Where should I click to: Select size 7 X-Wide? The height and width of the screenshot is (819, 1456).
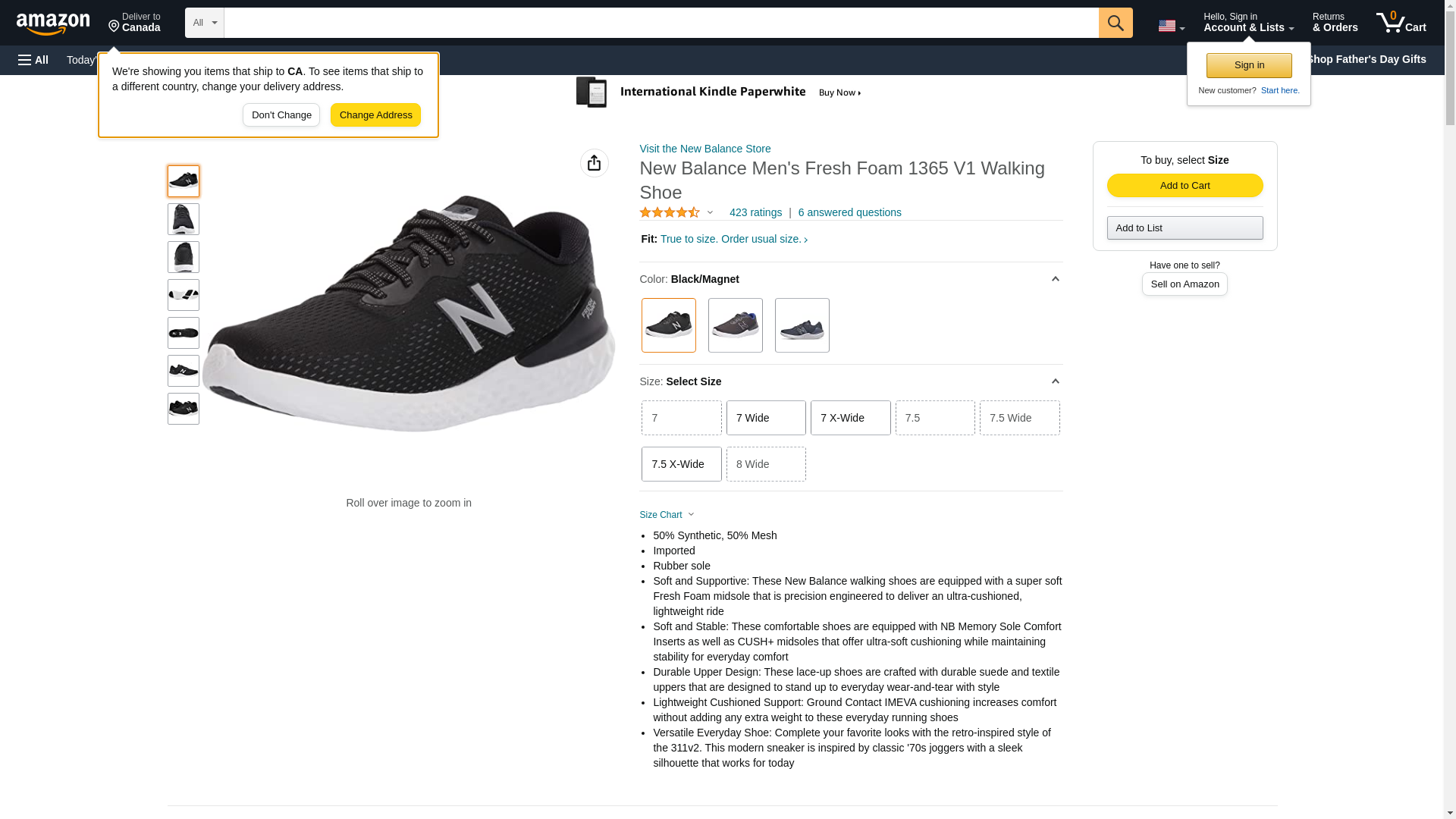pyautogui.click(x=849, y=418)
